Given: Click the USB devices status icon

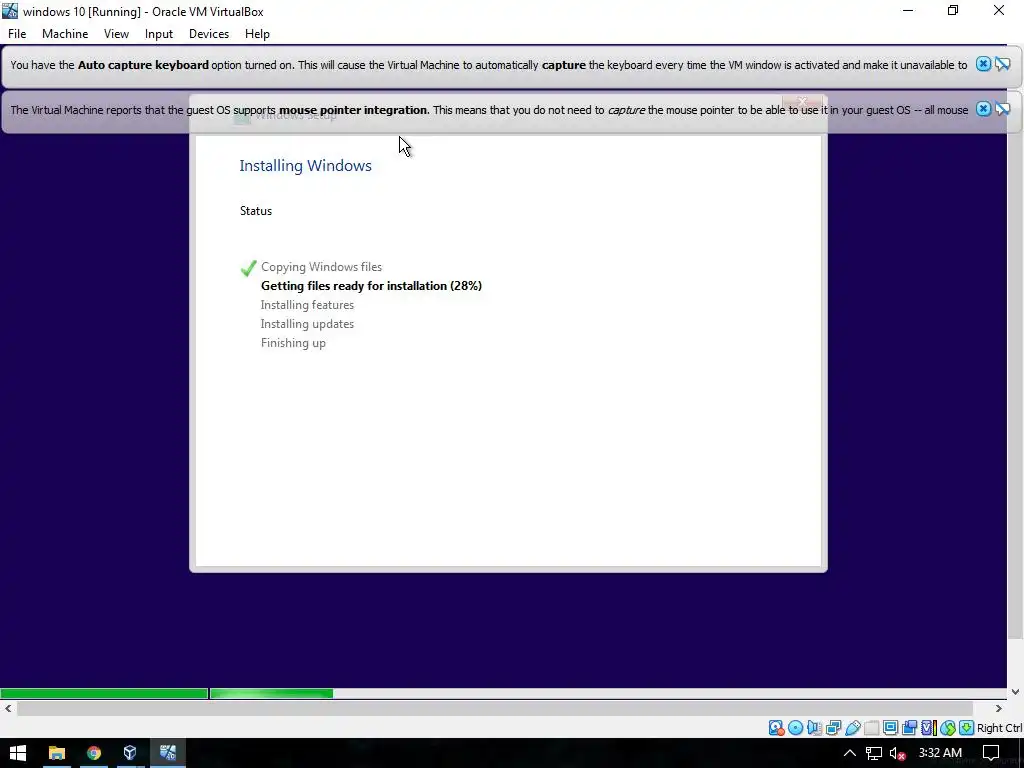Looking at the screenshot, I should 853,728.
